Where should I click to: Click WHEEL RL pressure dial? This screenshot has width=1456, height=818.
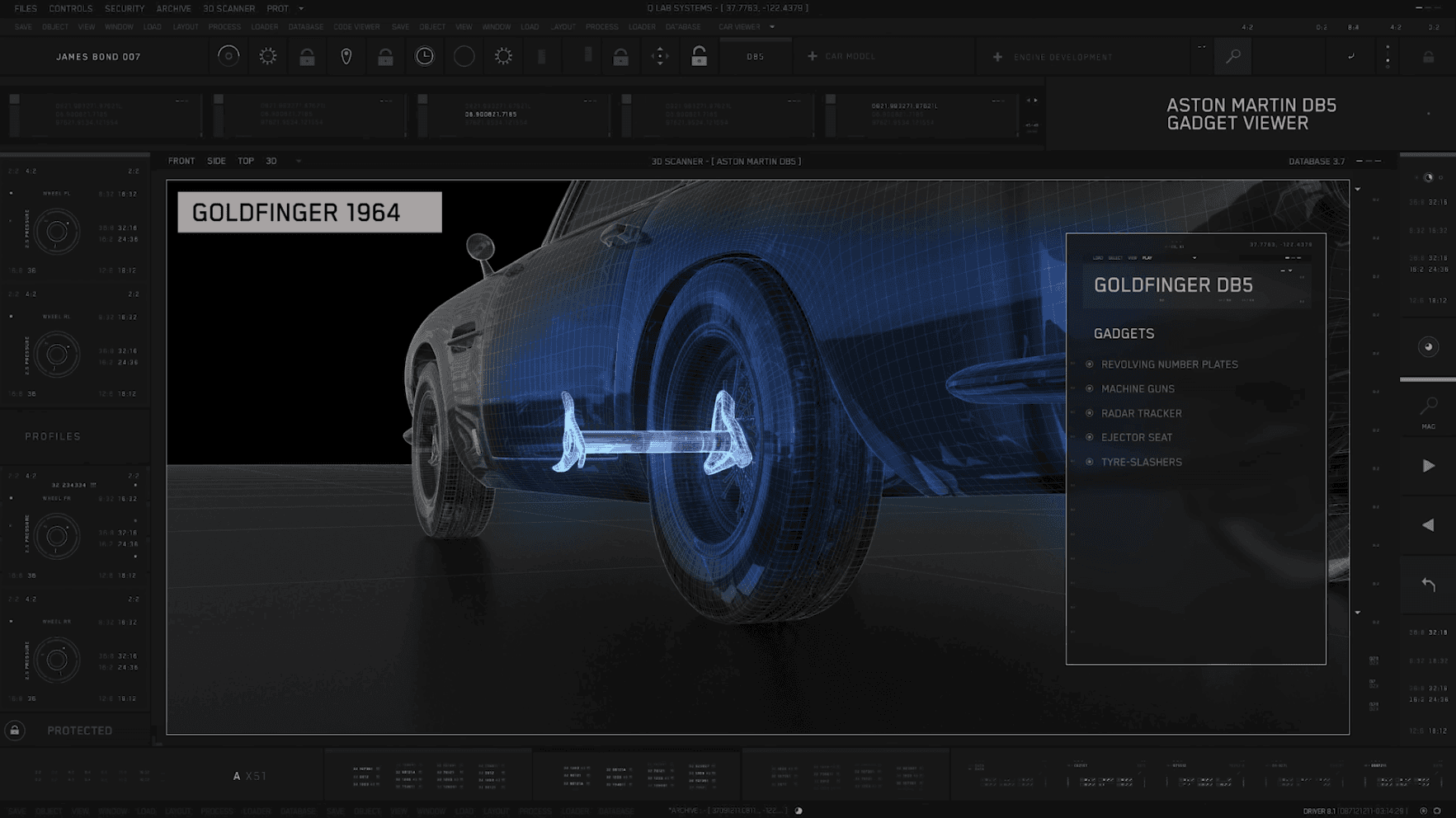click(x=57, y=355)
